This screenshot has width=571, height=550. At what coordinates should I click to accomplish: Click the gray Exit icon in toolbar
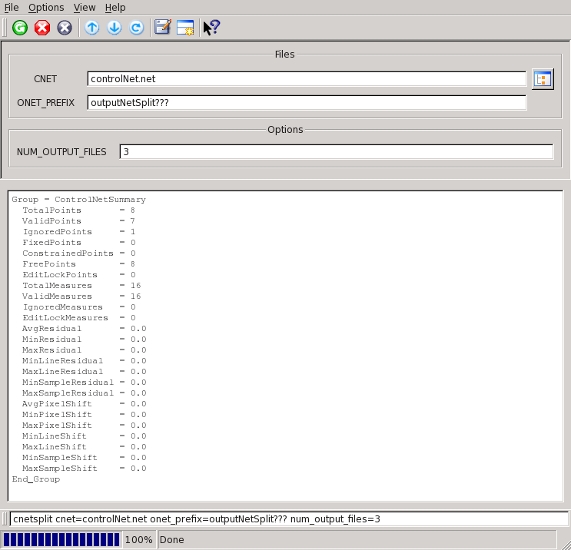[64, 28]
